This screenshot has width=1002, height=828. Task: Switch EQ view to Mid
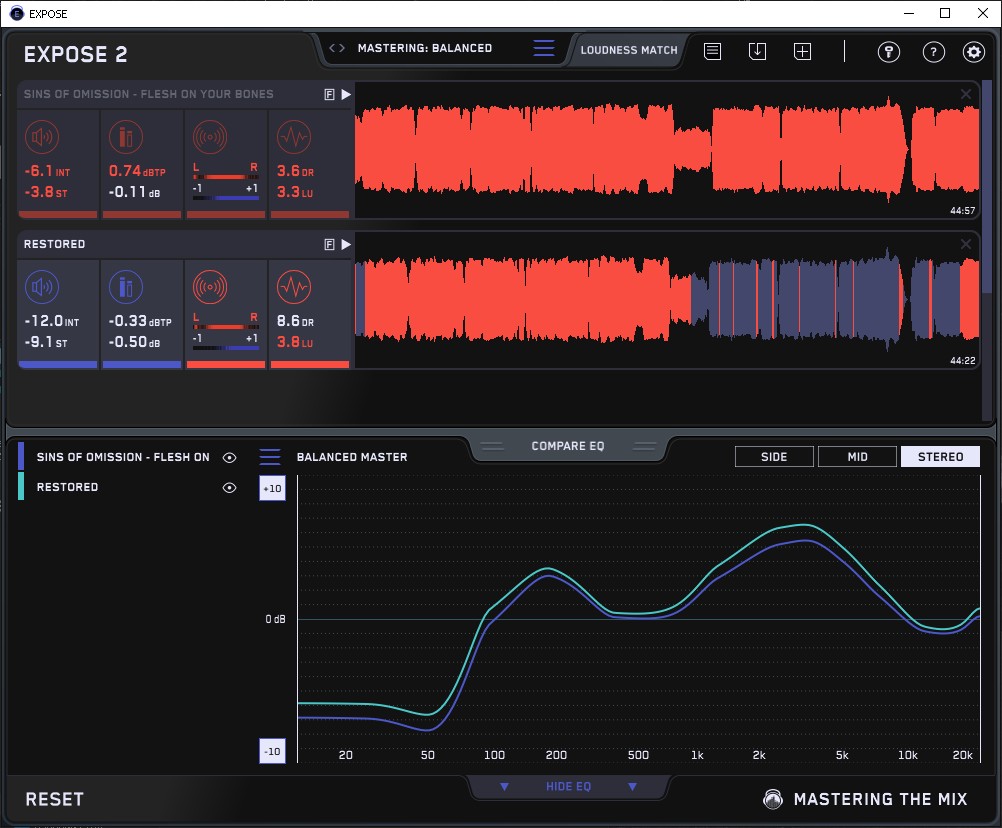coord(858,457)
